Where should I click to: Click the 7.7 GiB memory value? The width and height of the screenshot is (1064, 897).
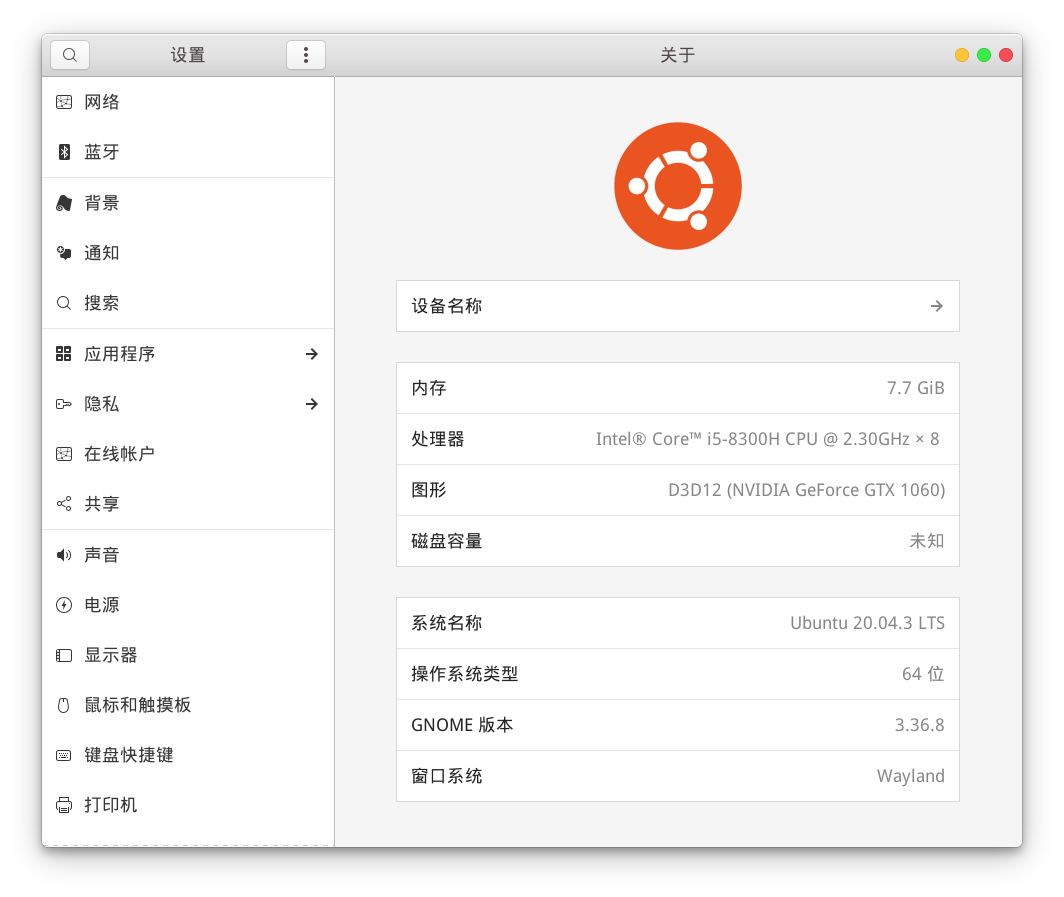pos(915,388)
